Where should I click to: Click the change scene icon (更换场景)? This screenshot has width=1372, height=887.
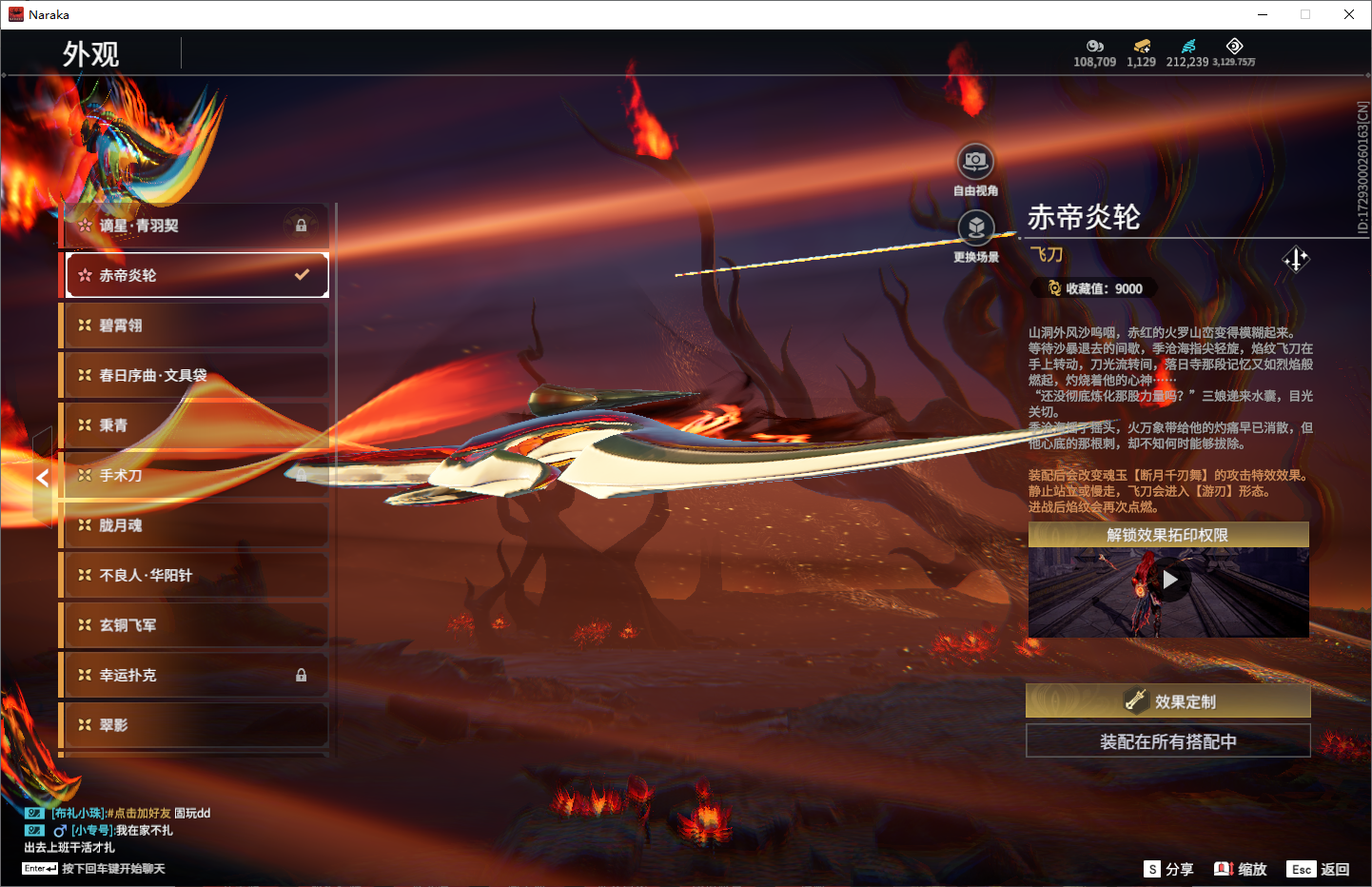pos(976,227)
